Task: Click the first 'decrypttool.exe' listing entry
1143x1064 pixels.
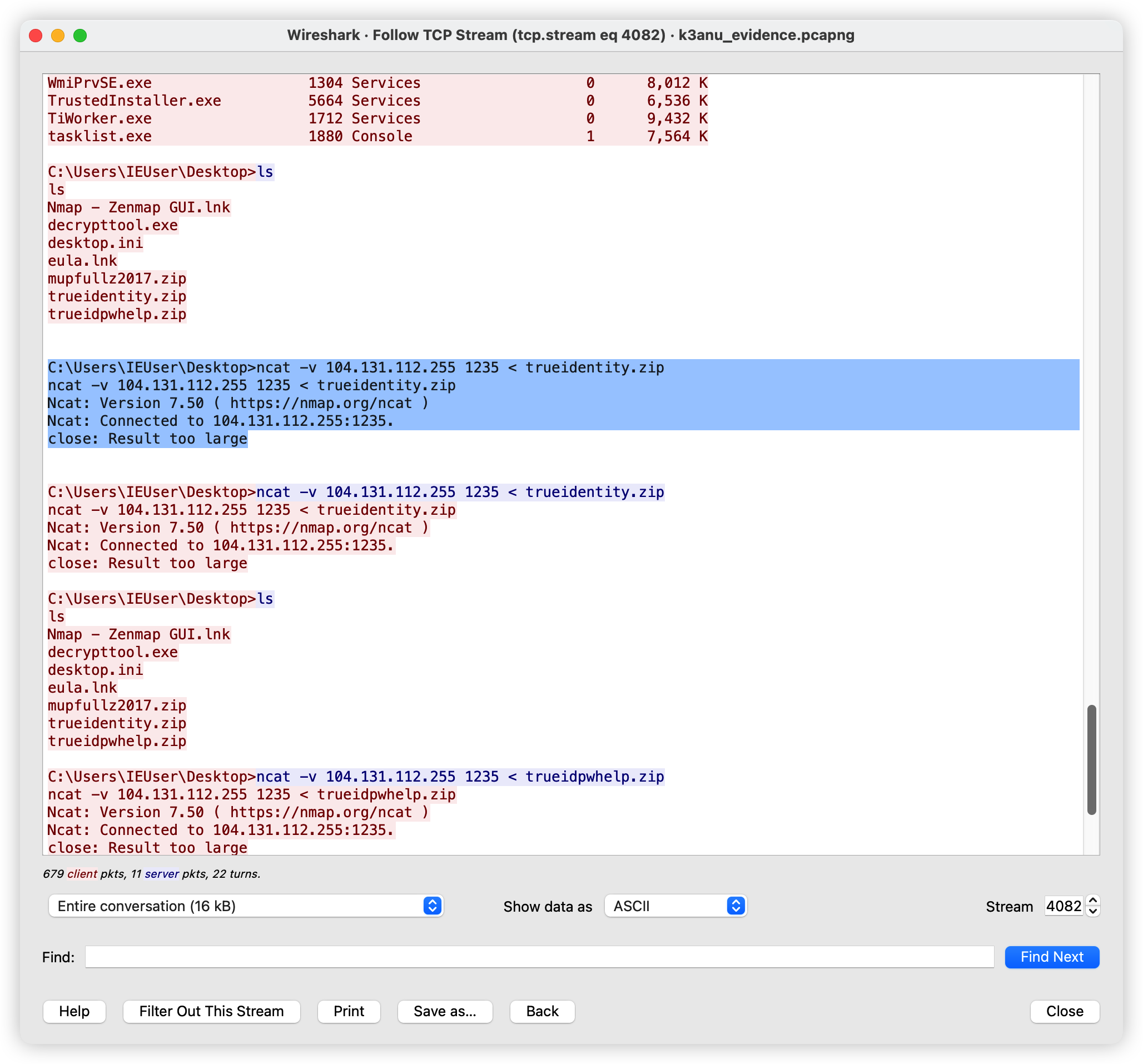Action: (113, 225)
